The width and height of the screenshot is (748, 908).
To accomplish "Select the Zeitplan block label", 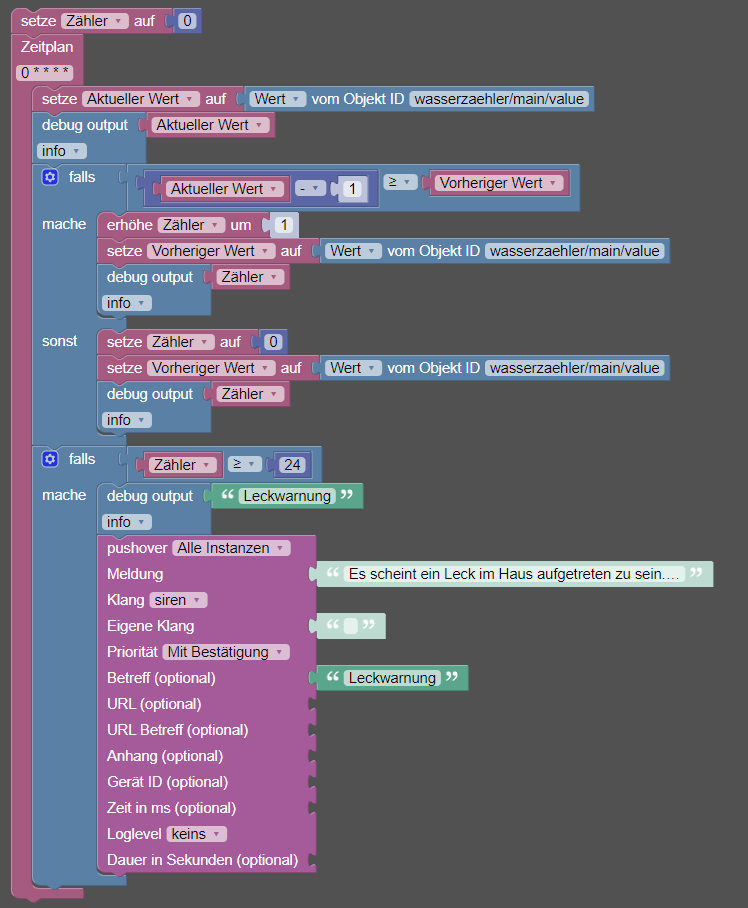I will [47, 47].
